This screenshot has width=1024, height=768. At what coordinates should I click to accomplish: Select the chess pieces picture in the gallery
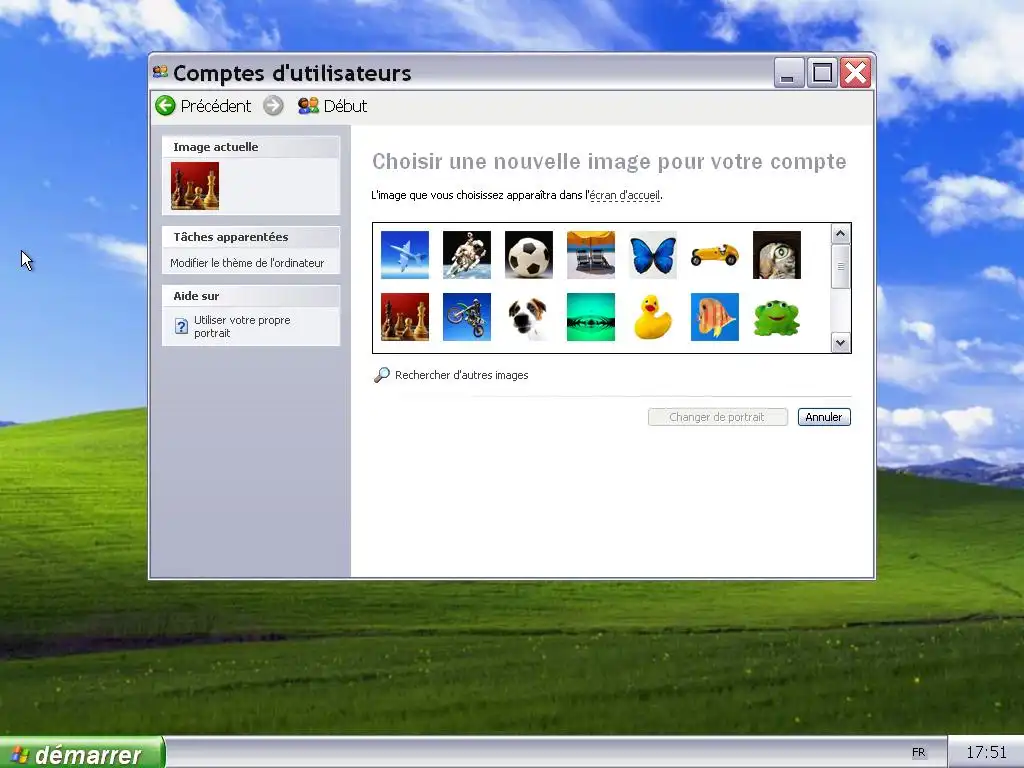pyautogui.click(x=405, y=317)
